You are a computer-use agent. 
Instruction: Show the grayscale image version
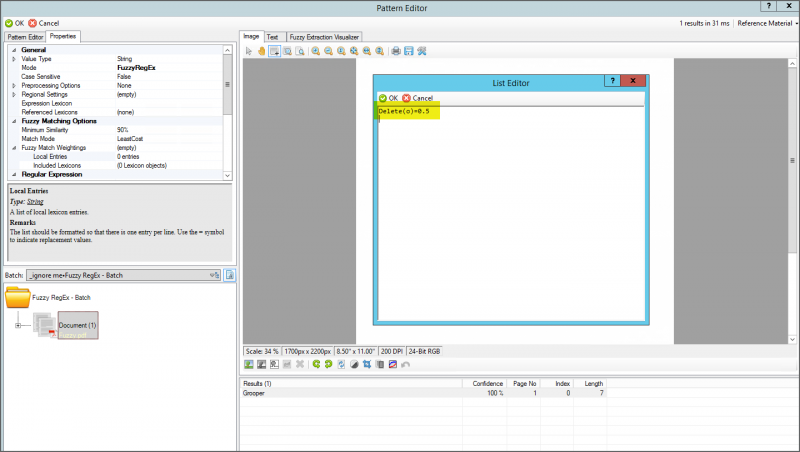coord(262,364)
